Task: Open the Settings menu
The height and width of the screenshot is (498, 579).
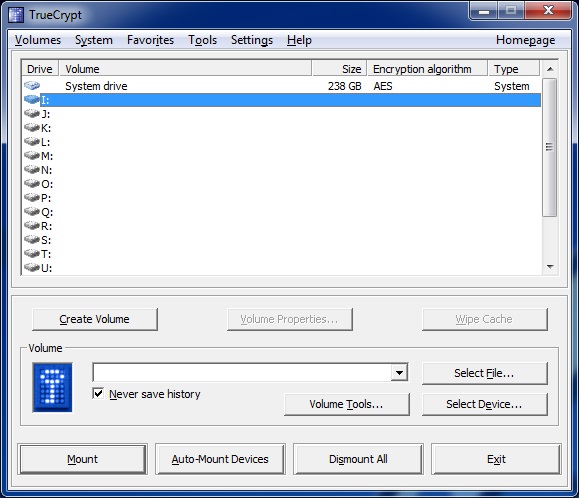Action: coord(252,40)
